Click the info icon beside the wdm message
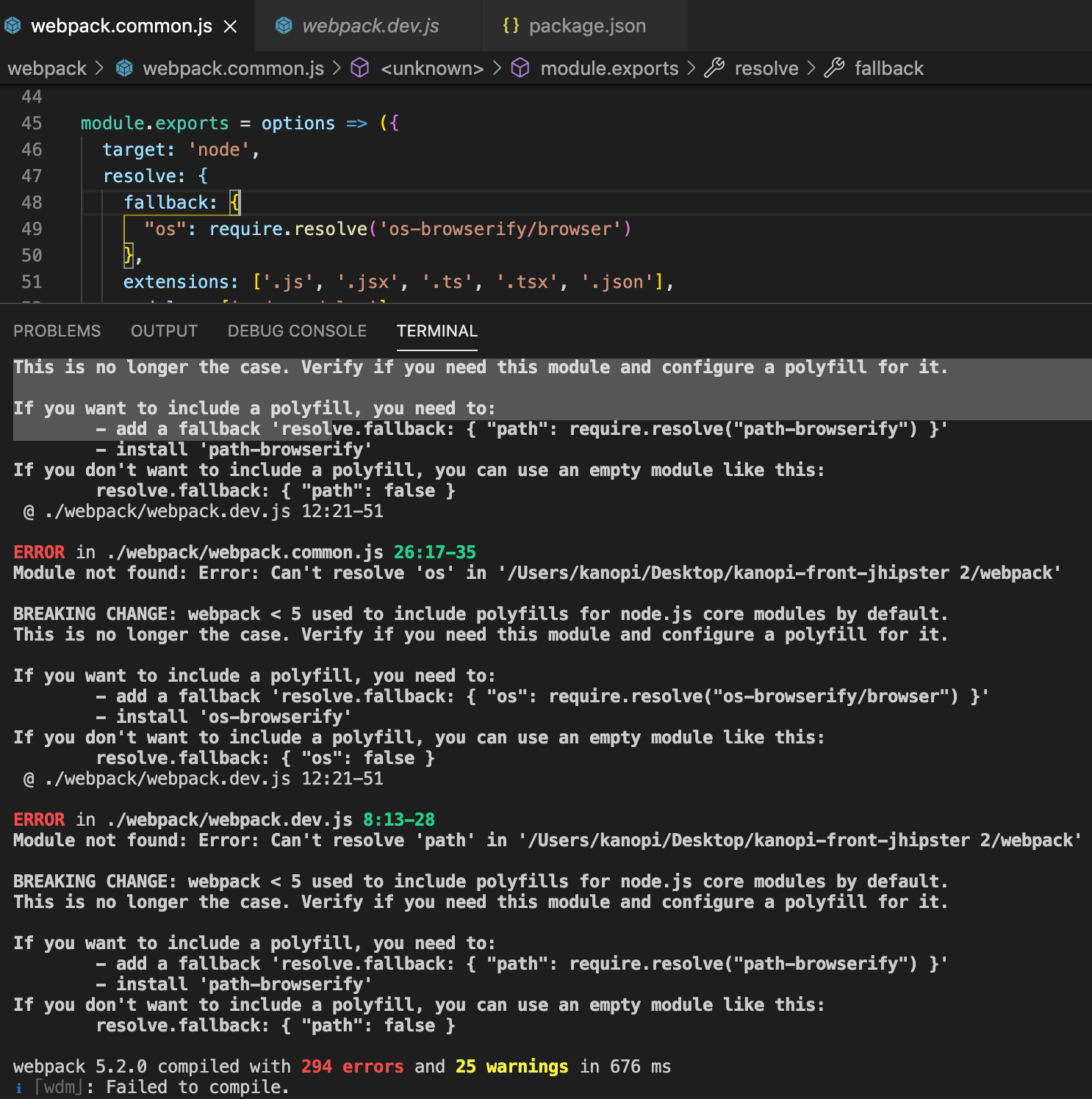The width and height of the screenshot is (1092, 1099). [x=18, y=1087]
